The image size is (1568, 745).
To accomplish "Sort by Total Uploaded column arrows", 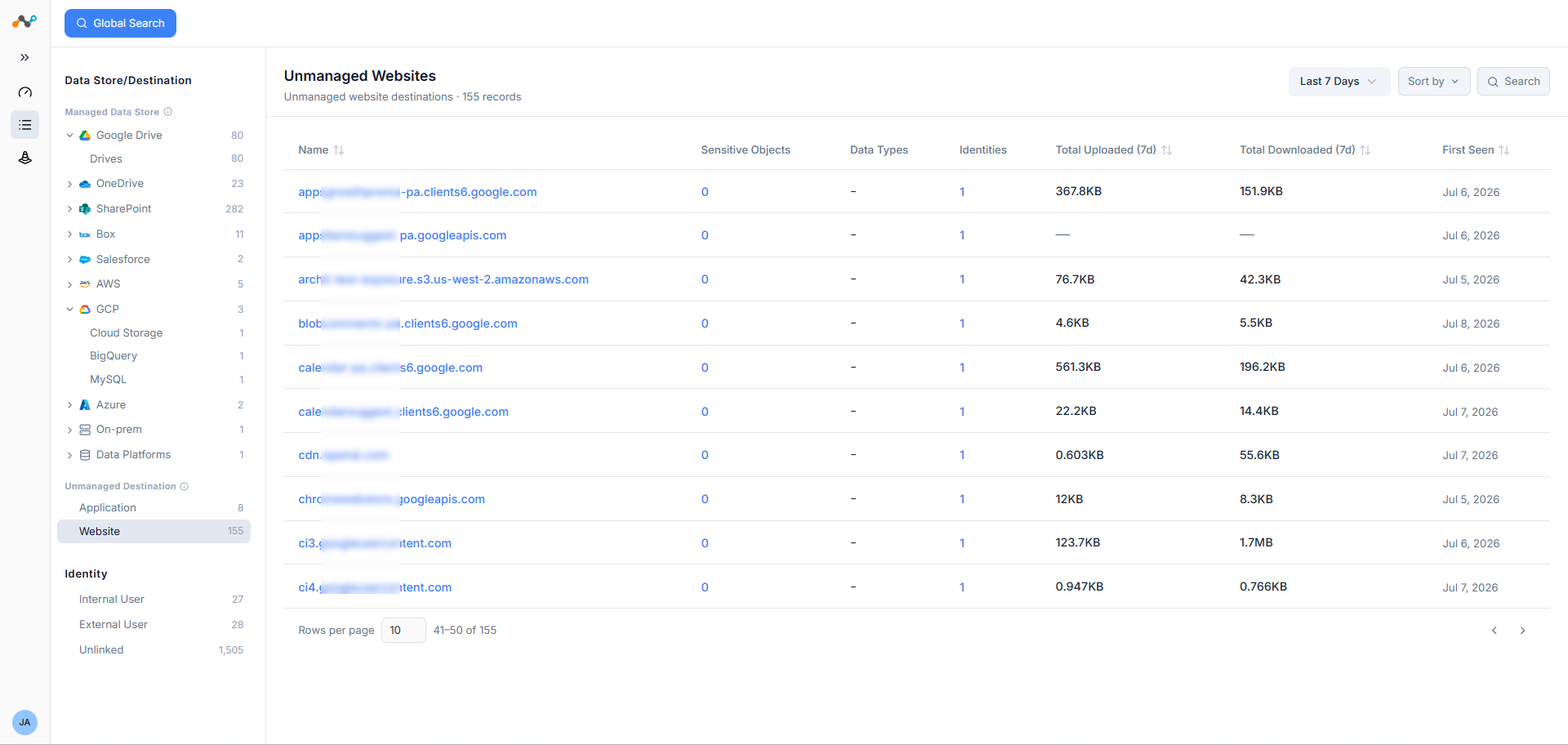I will [1167, 150].
